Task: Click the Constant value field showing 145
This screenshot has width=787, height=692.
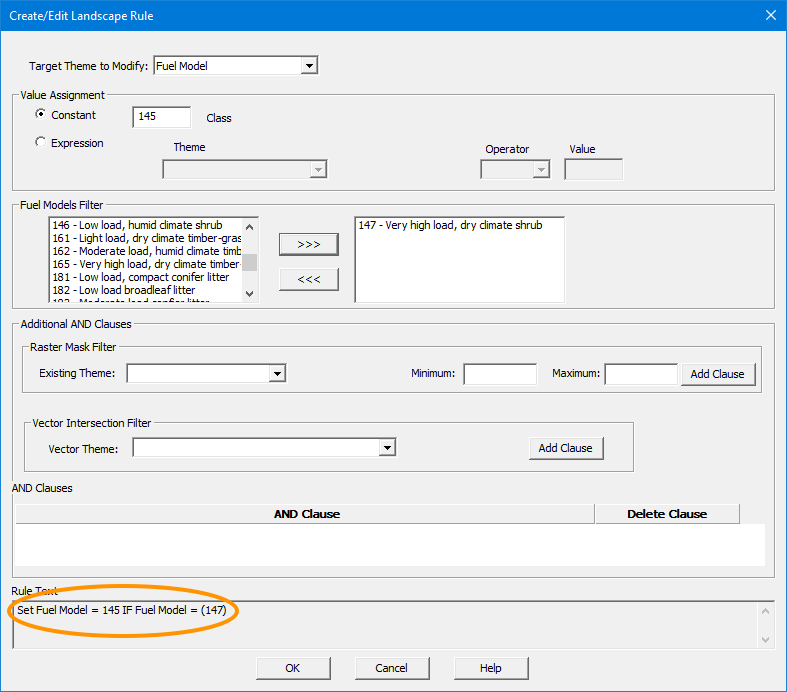Action: [162, 116]
